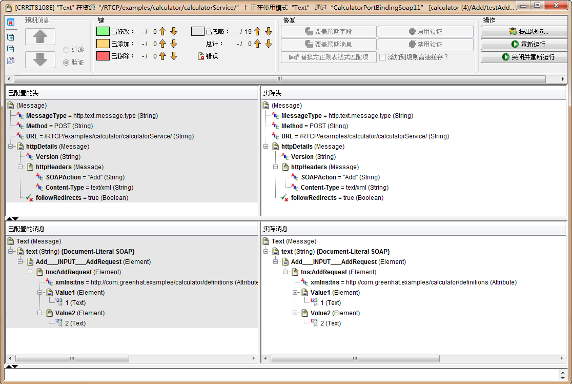Click the orange down arrow in the red swatch row
This screenshot has height=384, width=572.
coord(174,56)
